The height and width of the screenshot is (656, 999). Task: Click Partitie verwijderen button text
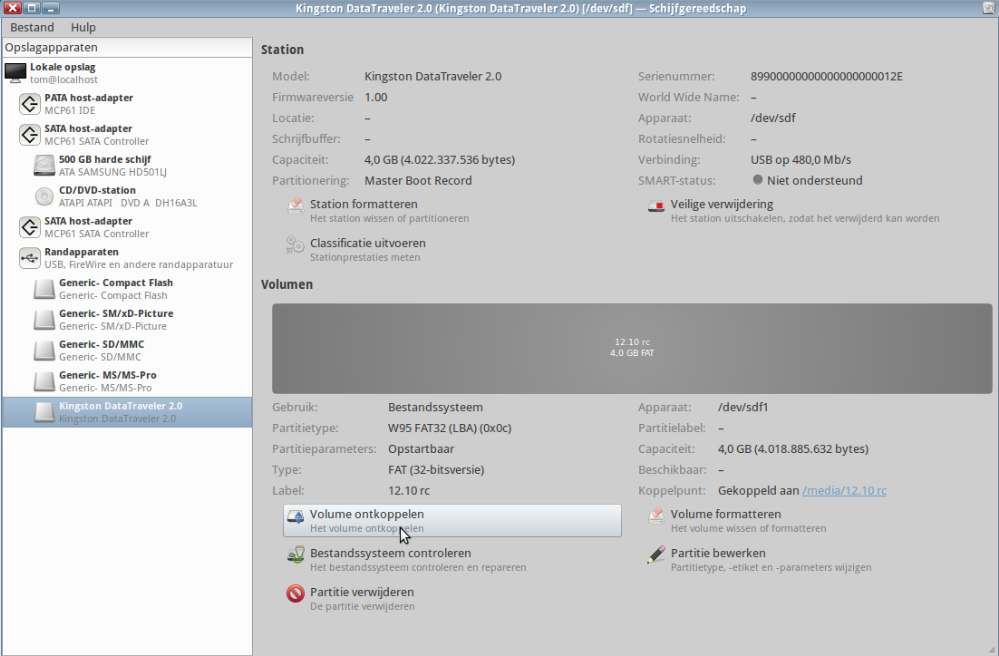[x=362, y=592]
